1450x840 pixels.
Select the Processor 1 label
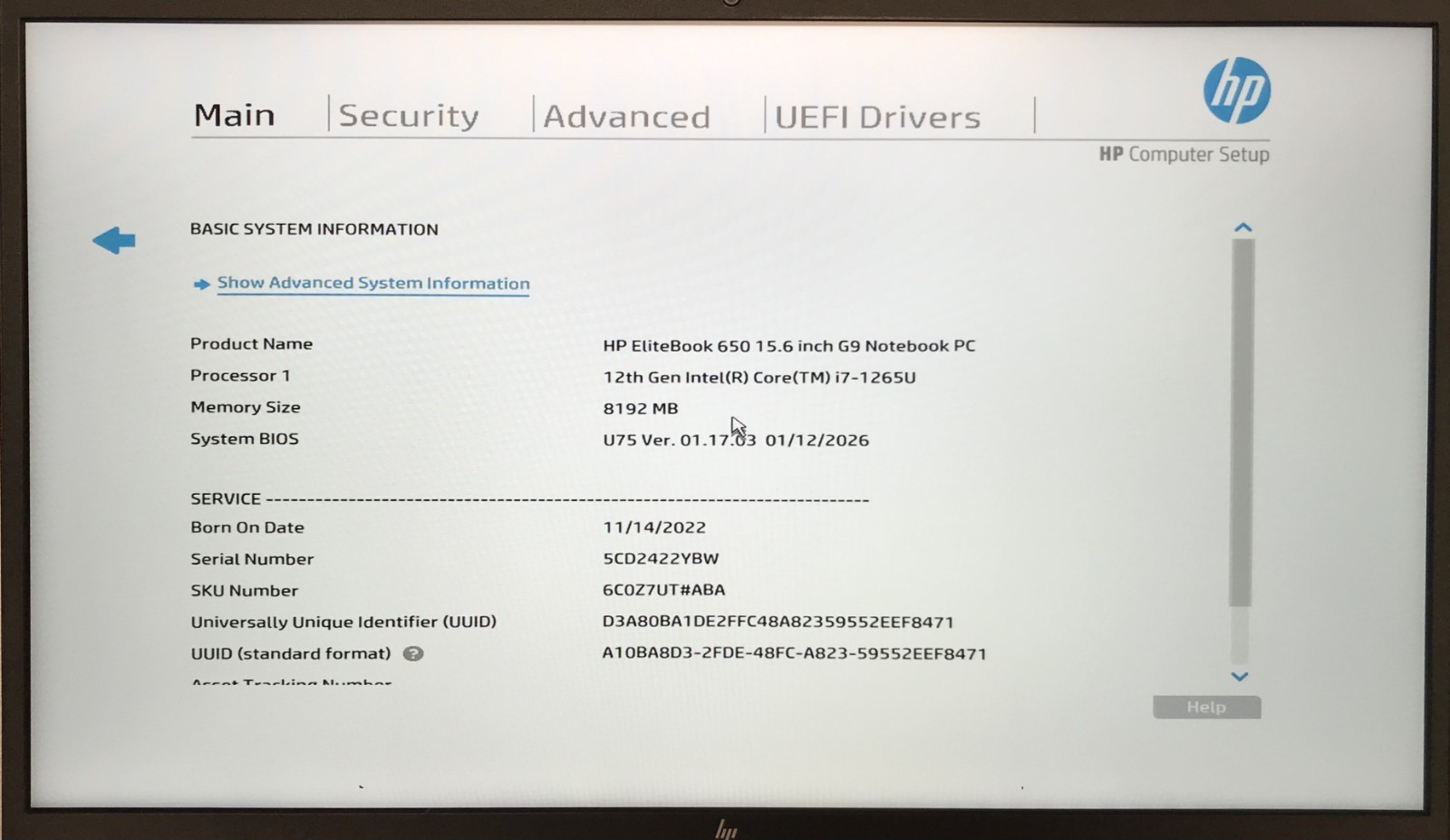tap(240, 375)
